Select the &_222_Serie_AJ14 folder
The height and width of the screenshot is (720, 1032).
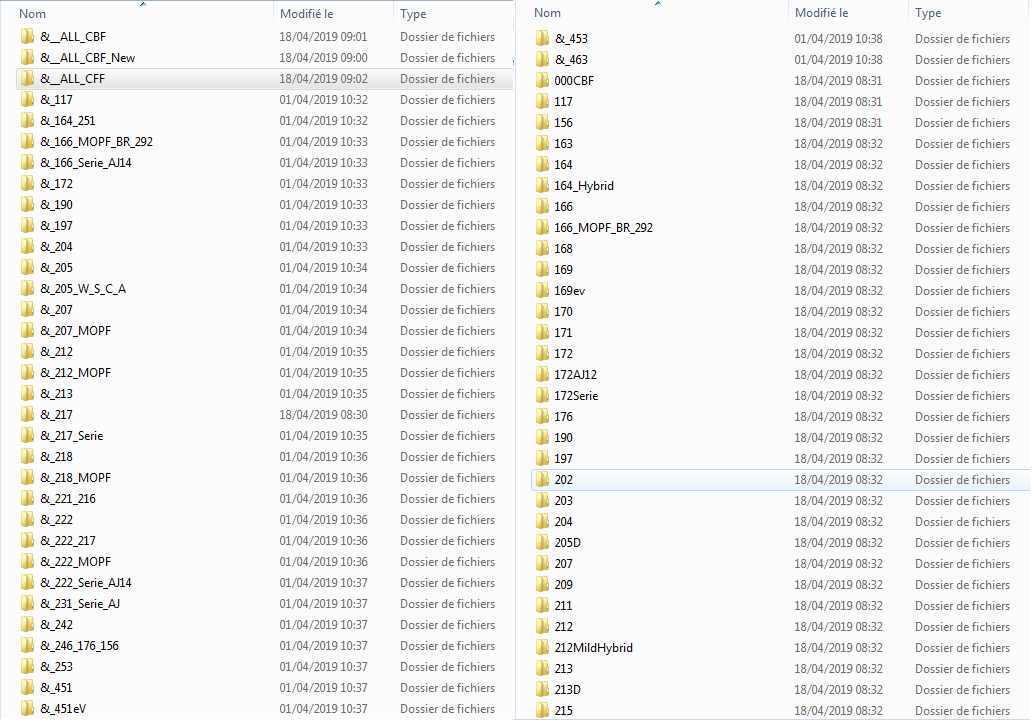click(85, 583)
